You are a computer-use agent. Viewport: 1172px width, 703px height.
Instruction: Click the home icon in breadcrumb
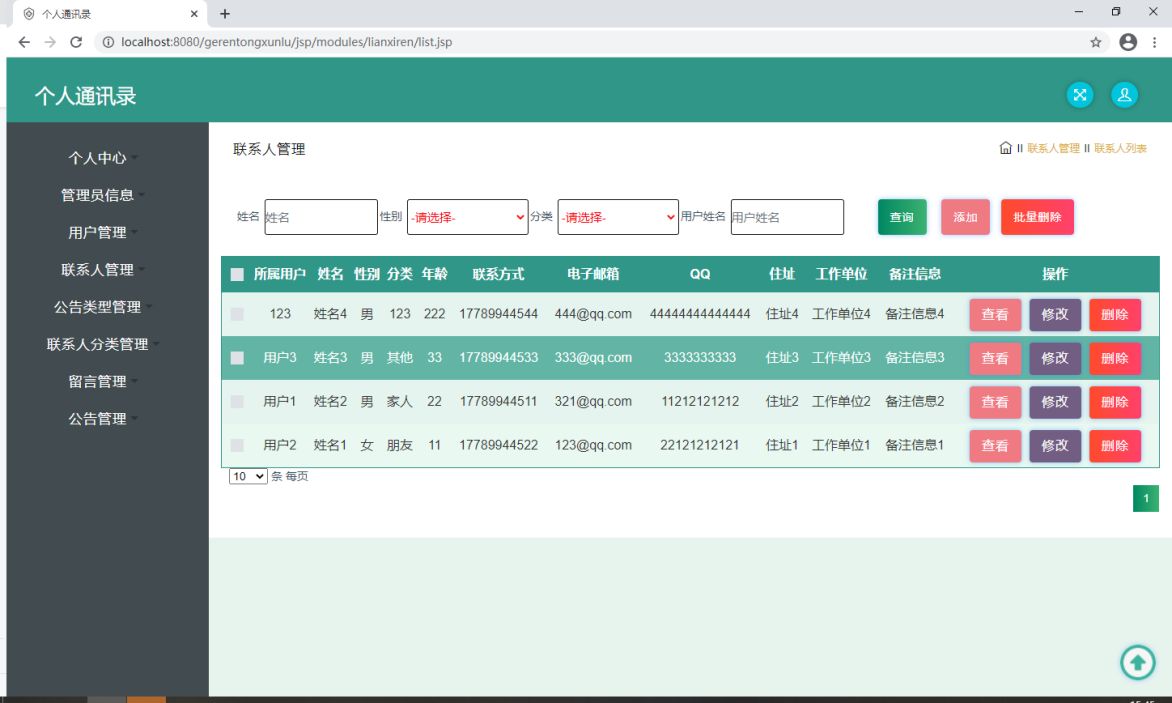coord(1006,148)
